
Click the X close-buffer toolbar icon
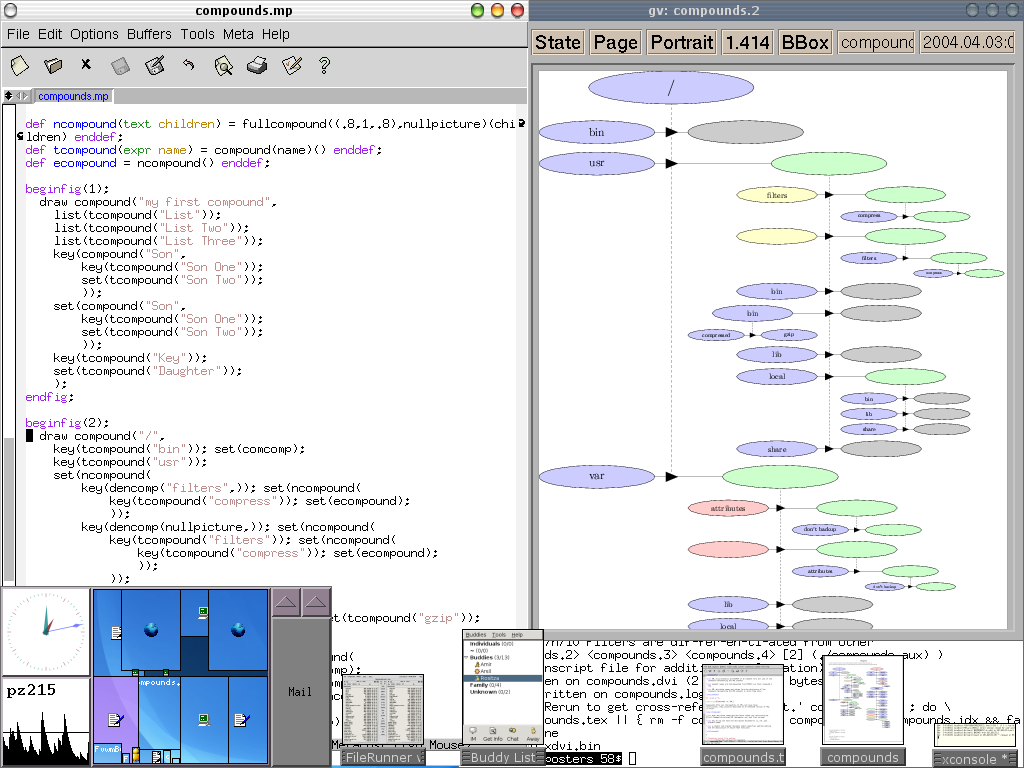point(86,65)
